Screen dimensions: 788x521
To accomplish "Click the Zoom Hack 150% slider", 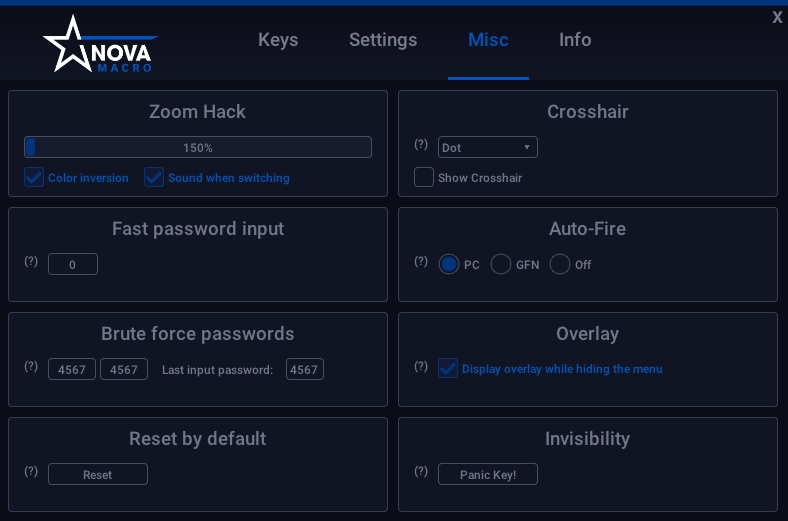I will click(198, 148).
